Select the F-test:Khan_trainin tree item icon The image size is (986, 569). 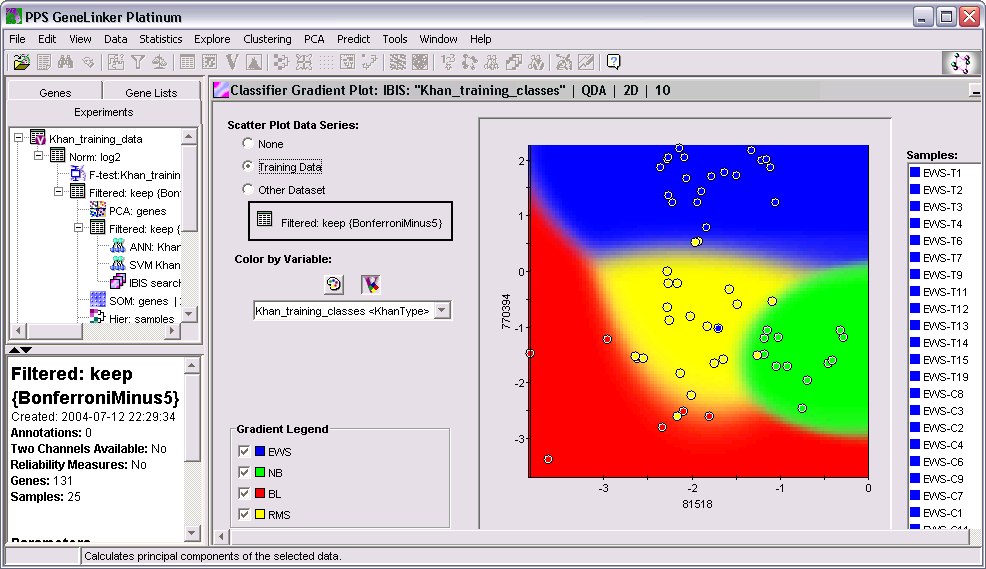78,174
